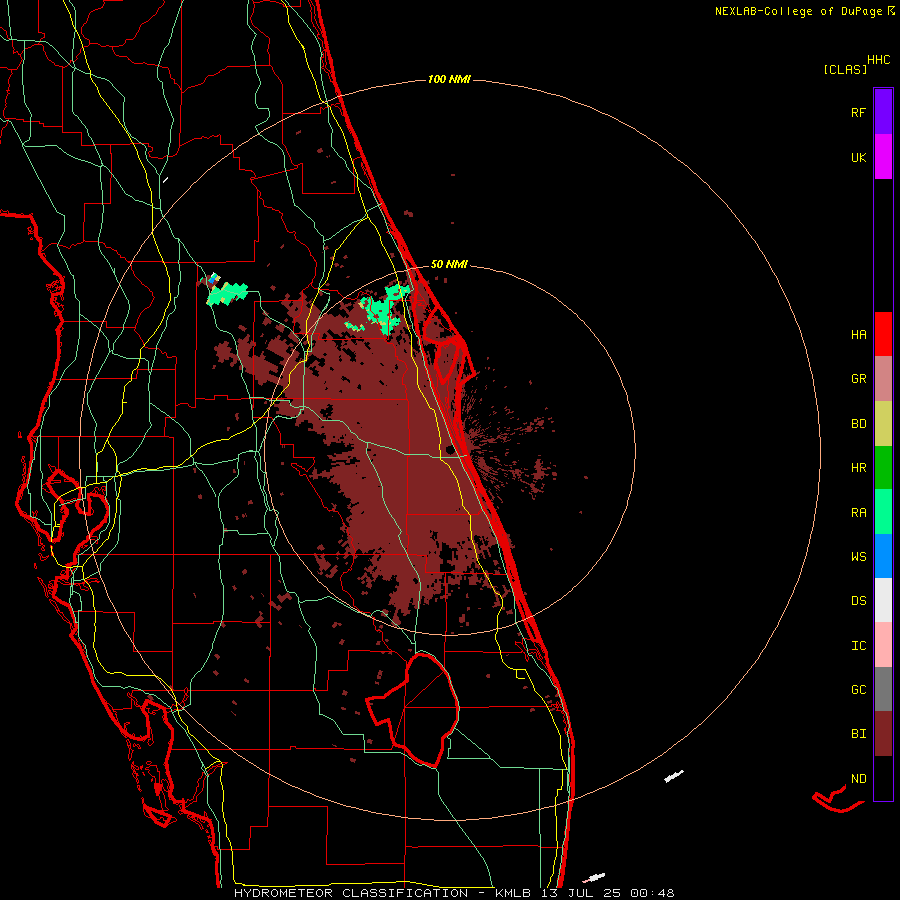Click the '[CLAS]' legend heading

coord(845,69)
